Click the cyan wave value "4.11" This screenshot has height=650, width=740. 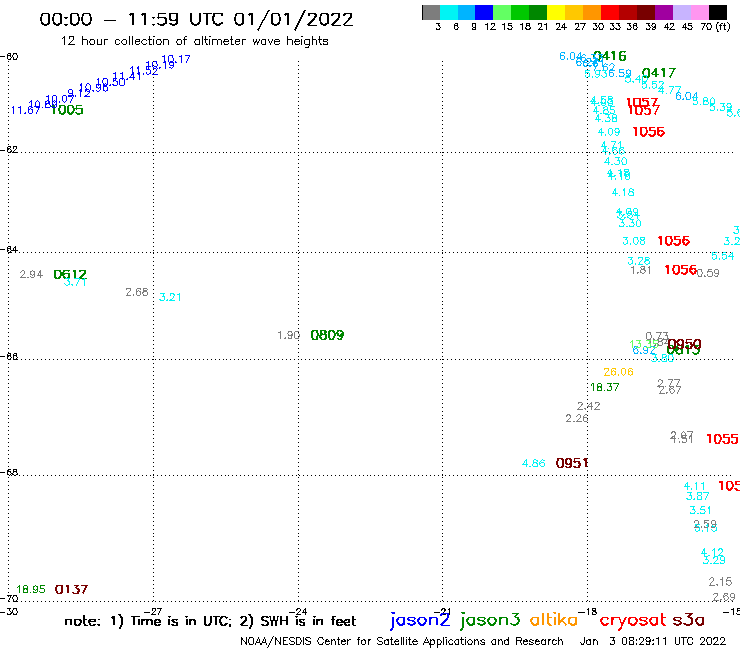coord(695,486)
